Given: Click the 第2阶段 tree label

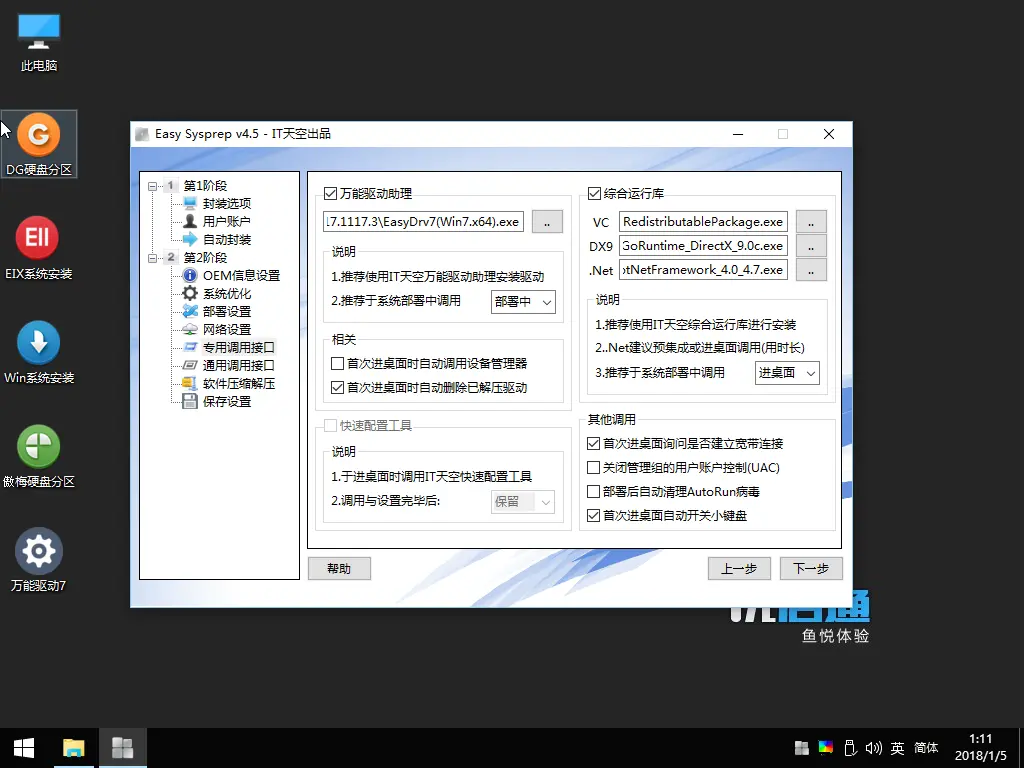Looking at the screenshot, I should pos(205,257).
